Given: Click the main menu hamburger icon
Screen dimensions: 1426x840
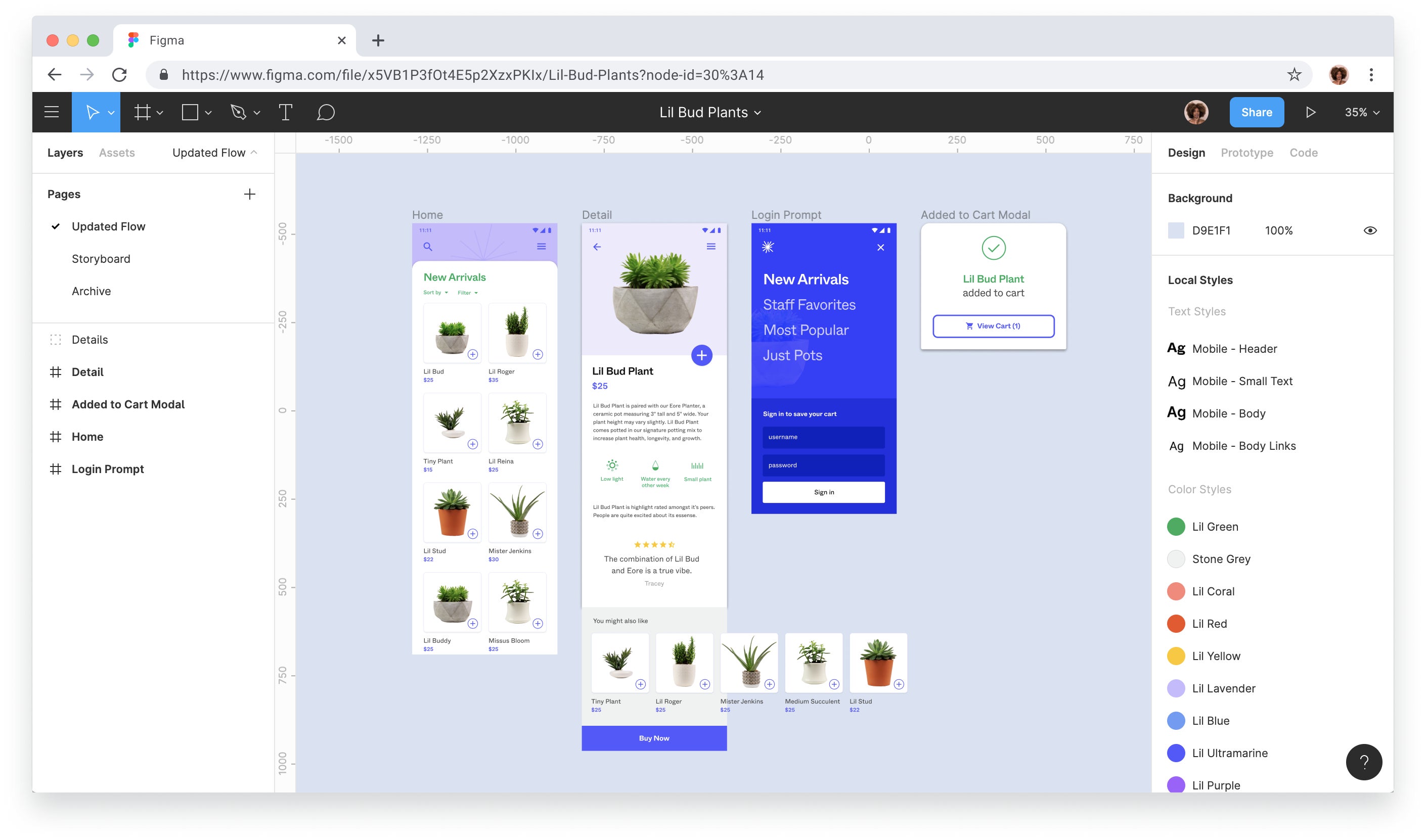Looking at the screenshot, I should pyautogui.click(x=52, y=111).
